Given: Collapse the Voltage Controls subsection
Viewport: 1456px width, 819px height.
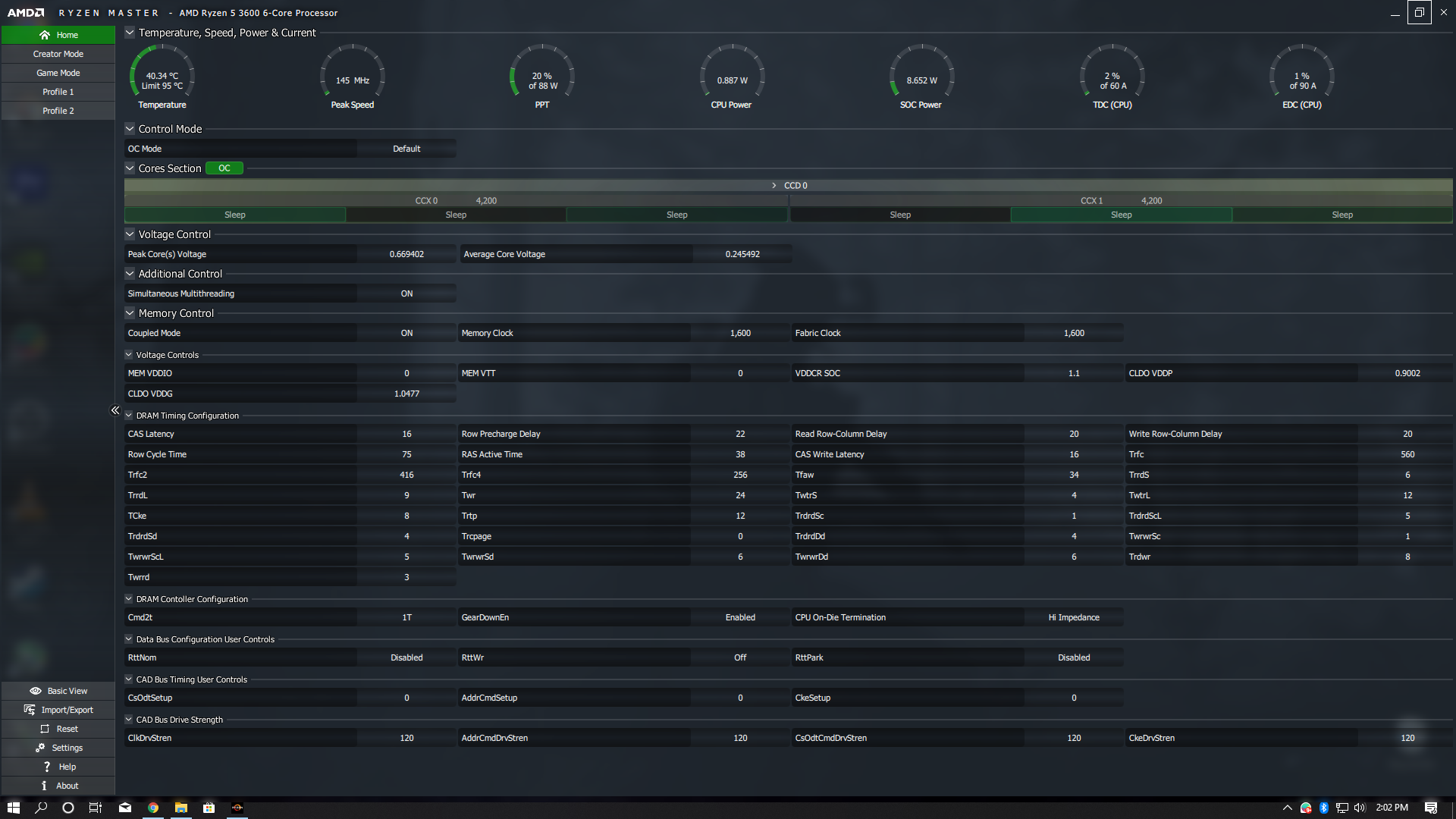Looking at the screenshot, I should (x=129, y=355).
